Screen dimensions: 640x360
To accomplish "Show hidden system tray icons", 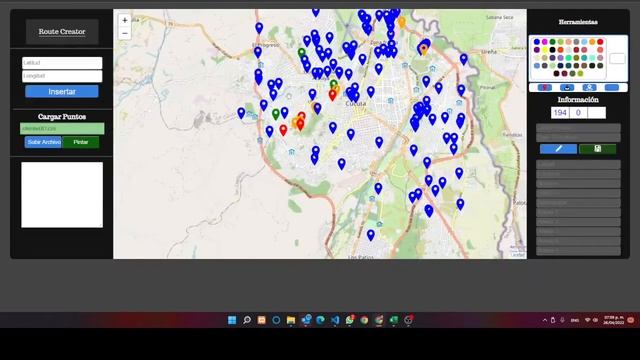I will [x=544, y=320].
